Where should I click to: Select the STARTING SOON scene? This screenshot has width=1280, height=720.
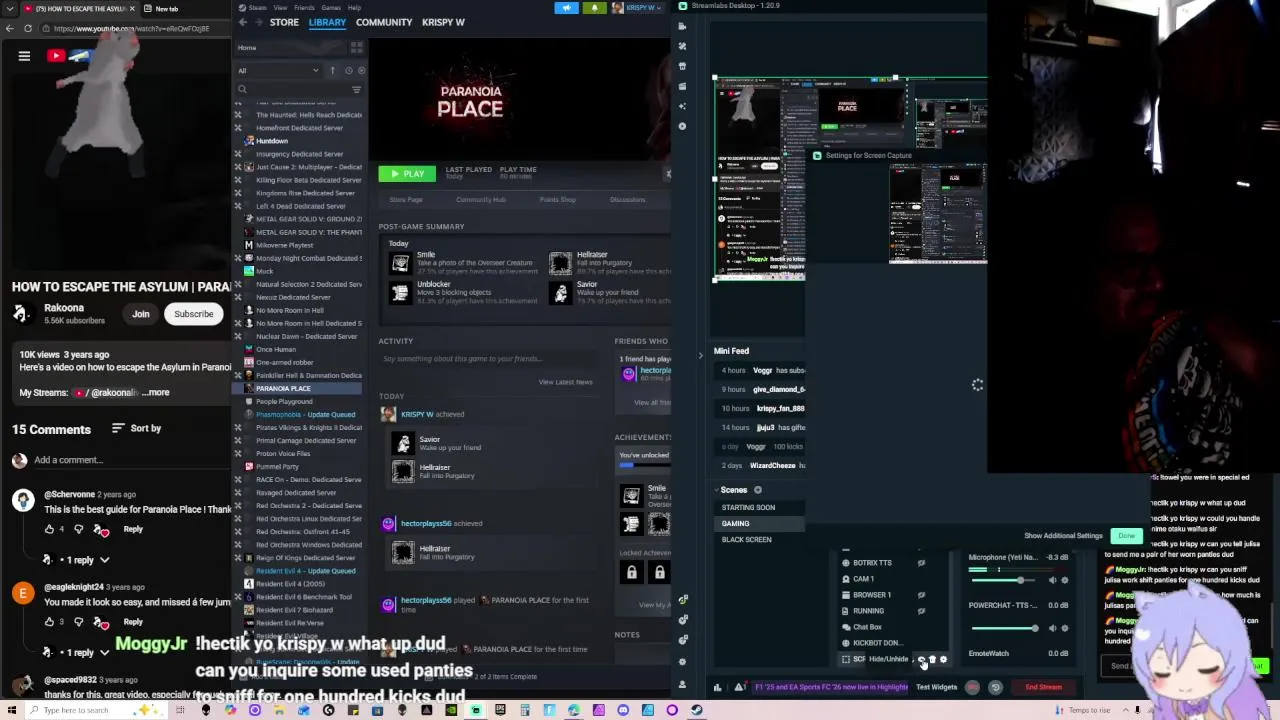(x=749, y=507)
